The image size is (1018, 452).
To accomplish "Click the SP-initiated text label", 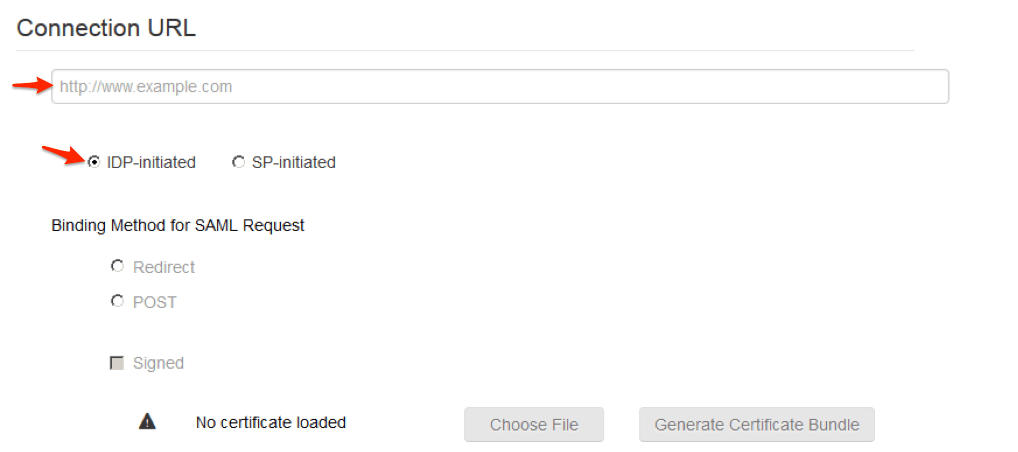I will 293,162.
